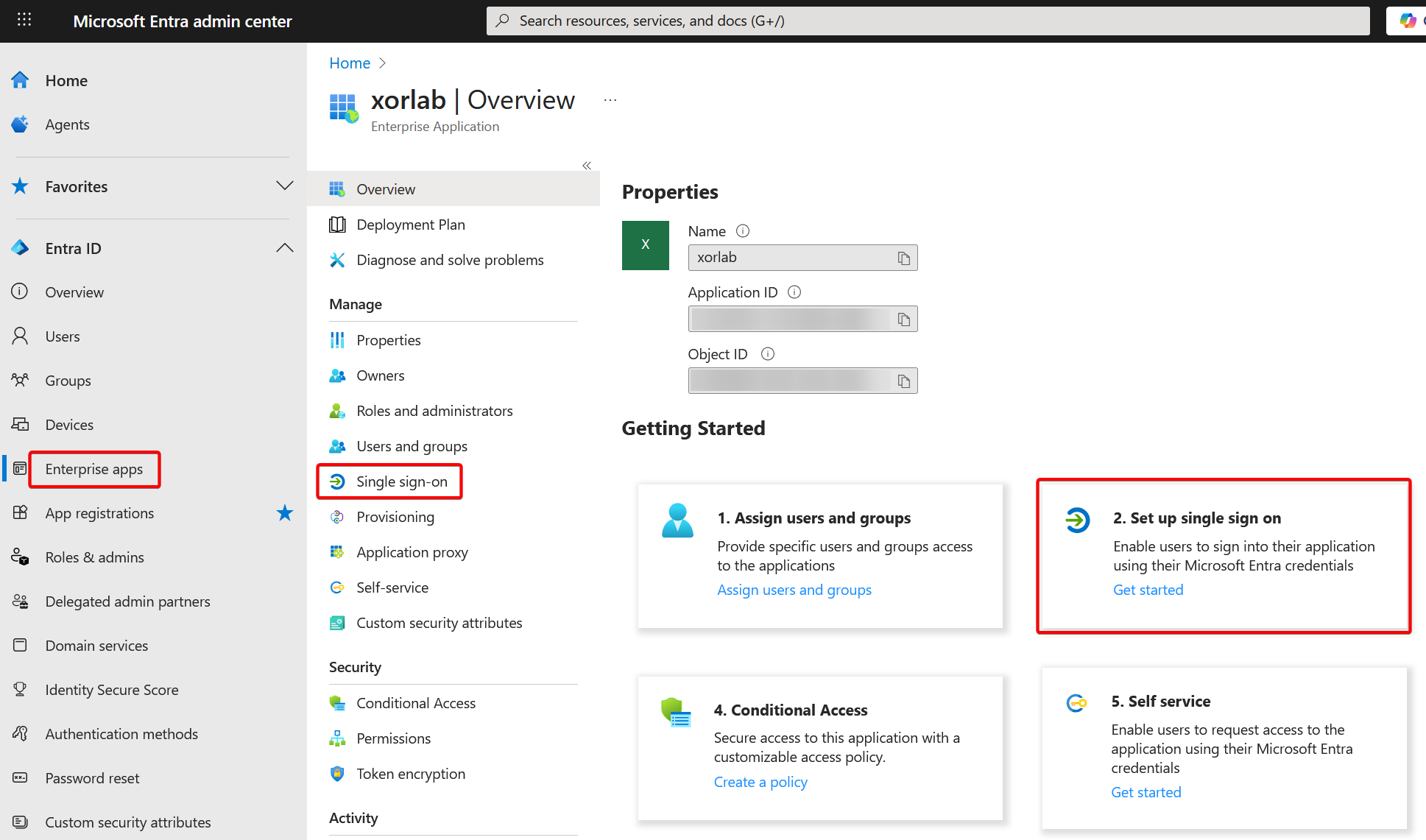The width and height of the screenshot is (1426, 840).
Task: Click Get started under single sign on
Action: [x=1148, y=590]
